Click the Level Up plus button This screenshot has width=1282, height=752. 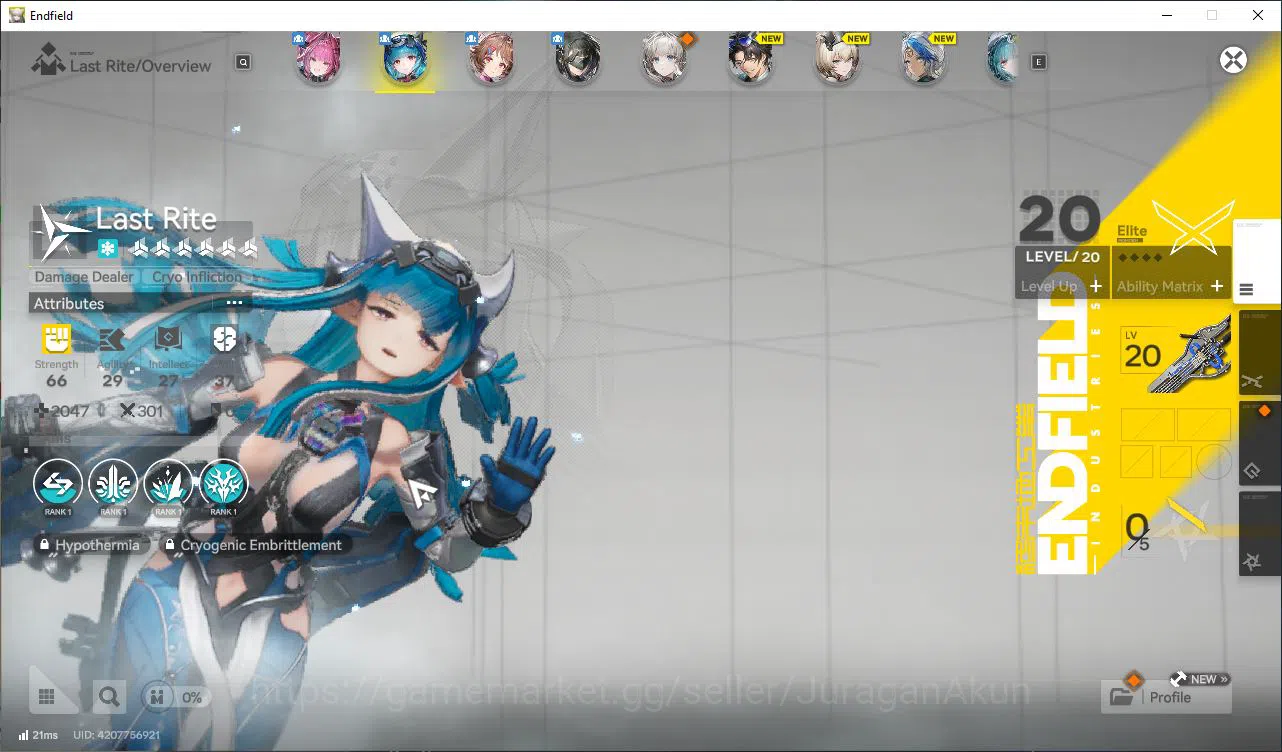pyautogui.click(x=1096, y=286)
